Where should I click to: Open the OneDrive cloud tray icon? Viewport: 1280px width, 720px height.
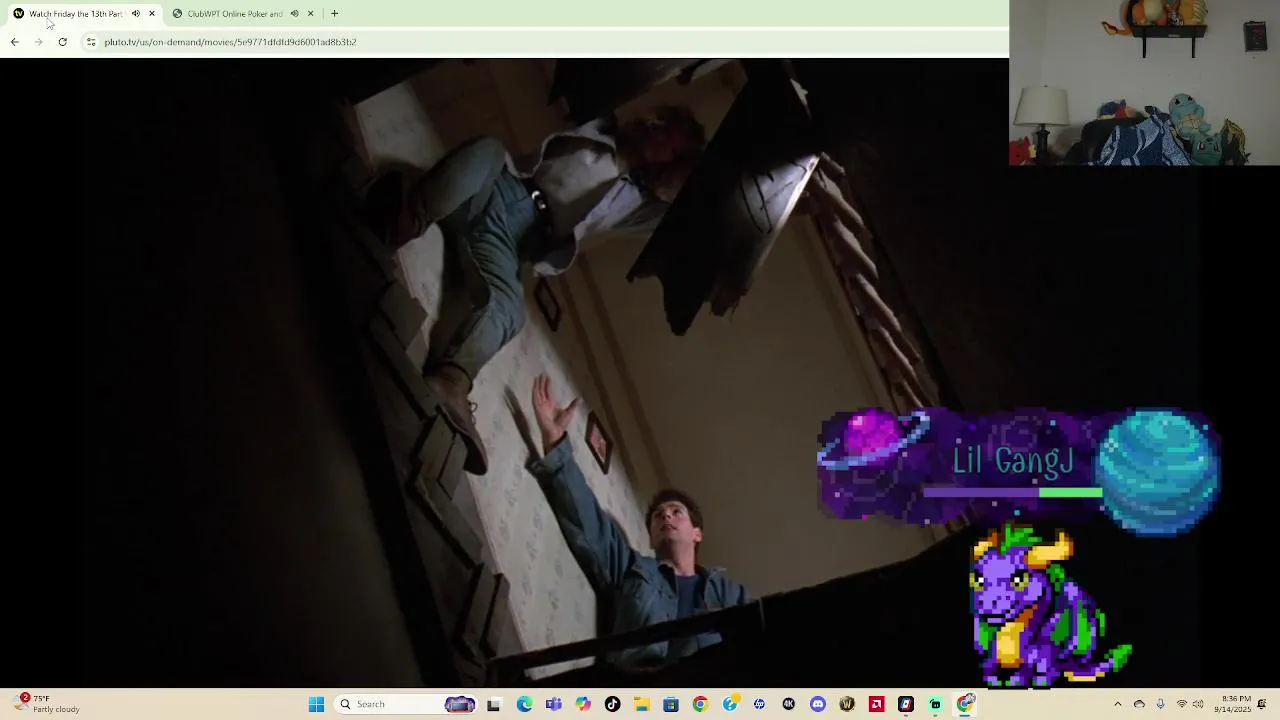coord(1139,704)
